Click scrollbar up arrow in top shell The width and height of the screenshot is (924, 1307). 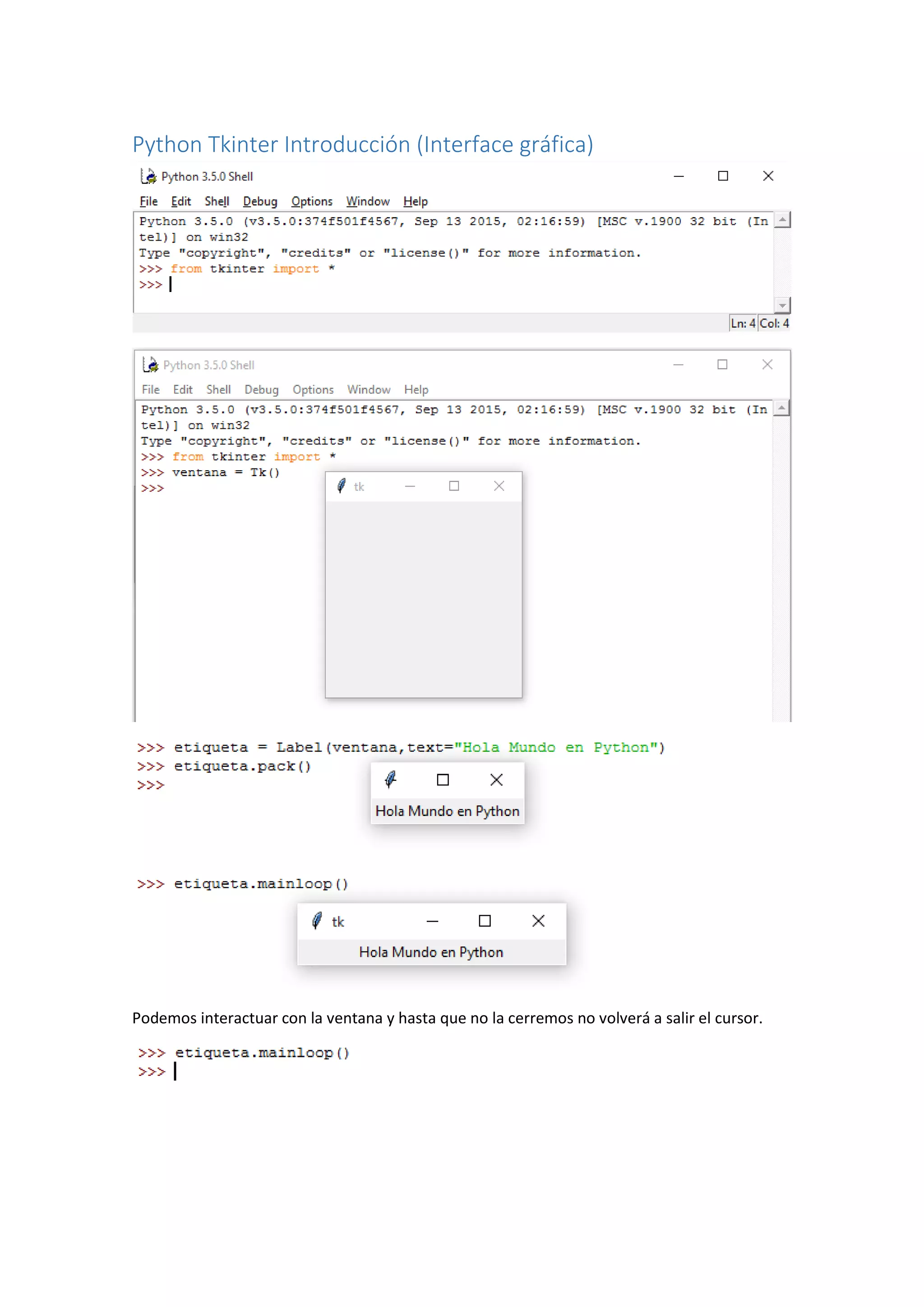pos(782,220)
